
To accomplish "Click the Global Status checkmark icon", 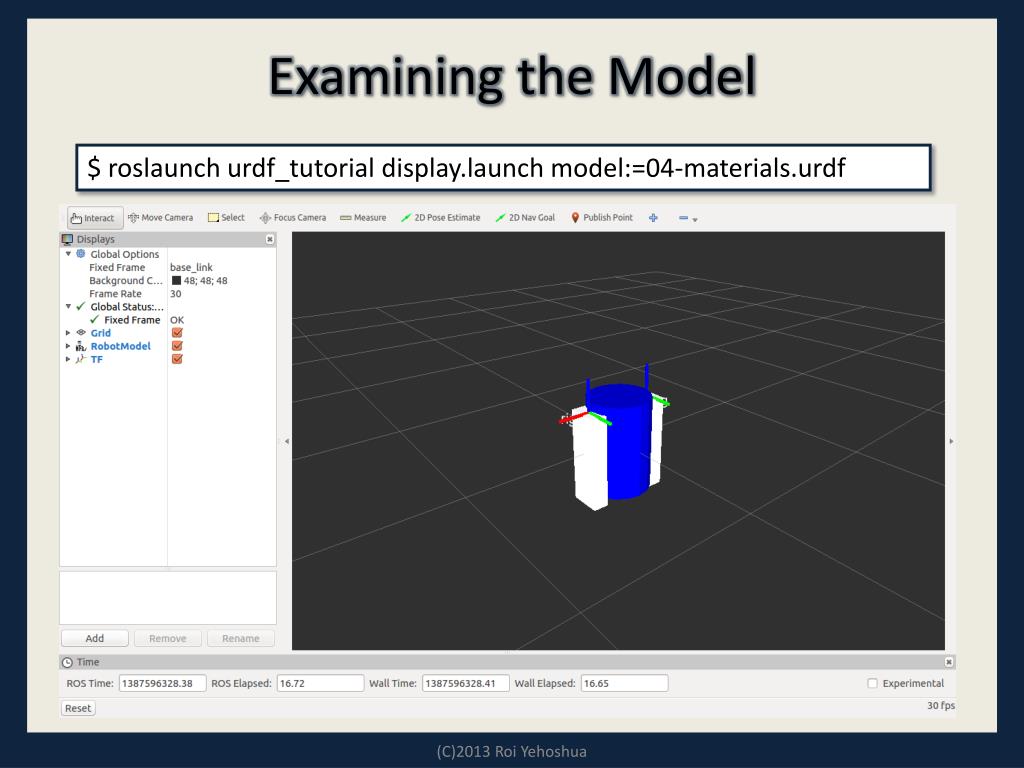I will [x=81, y=306].
